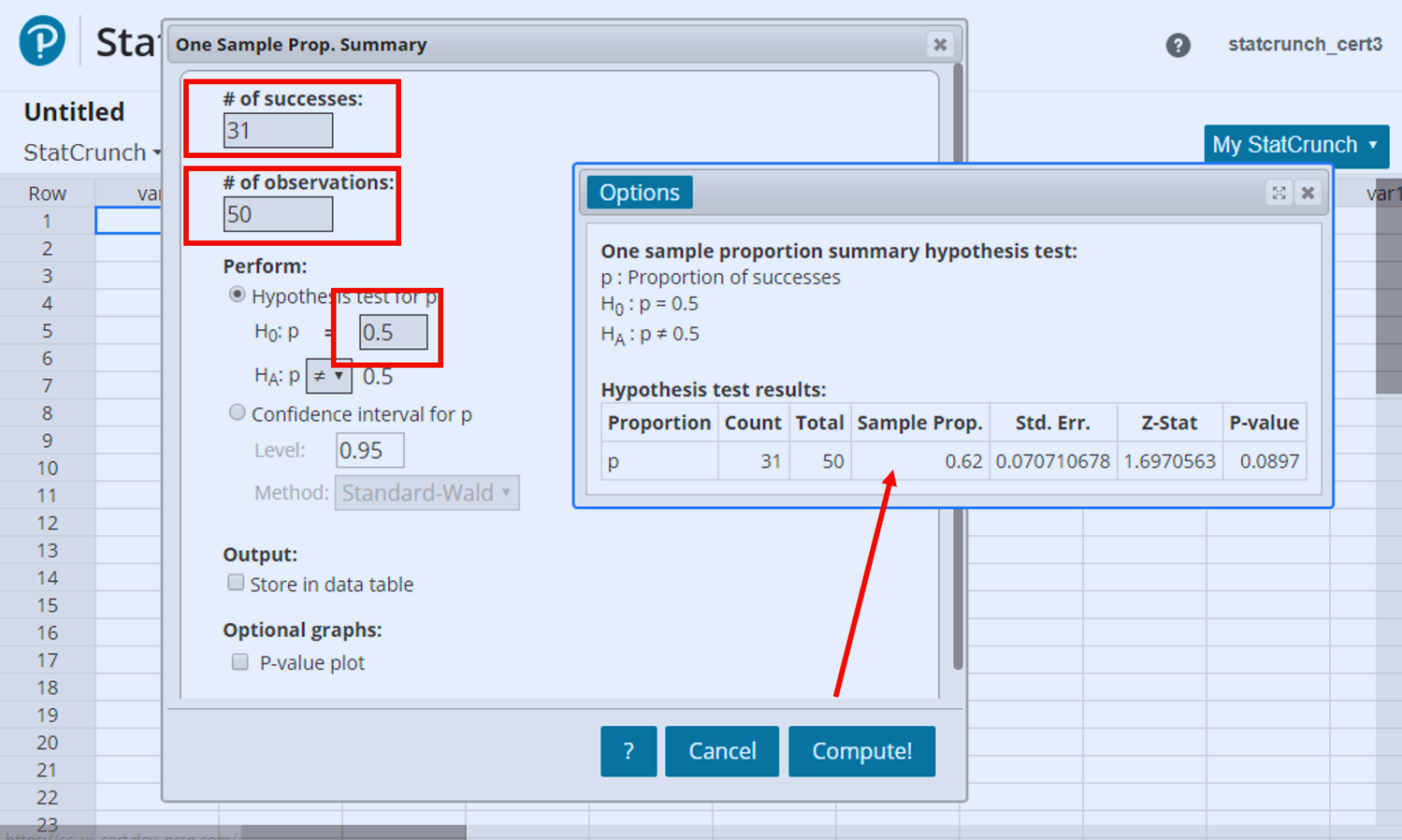Screen dimensions: 1402x840
Task: Select Confidence interval for p option
Action: (237, 413)
